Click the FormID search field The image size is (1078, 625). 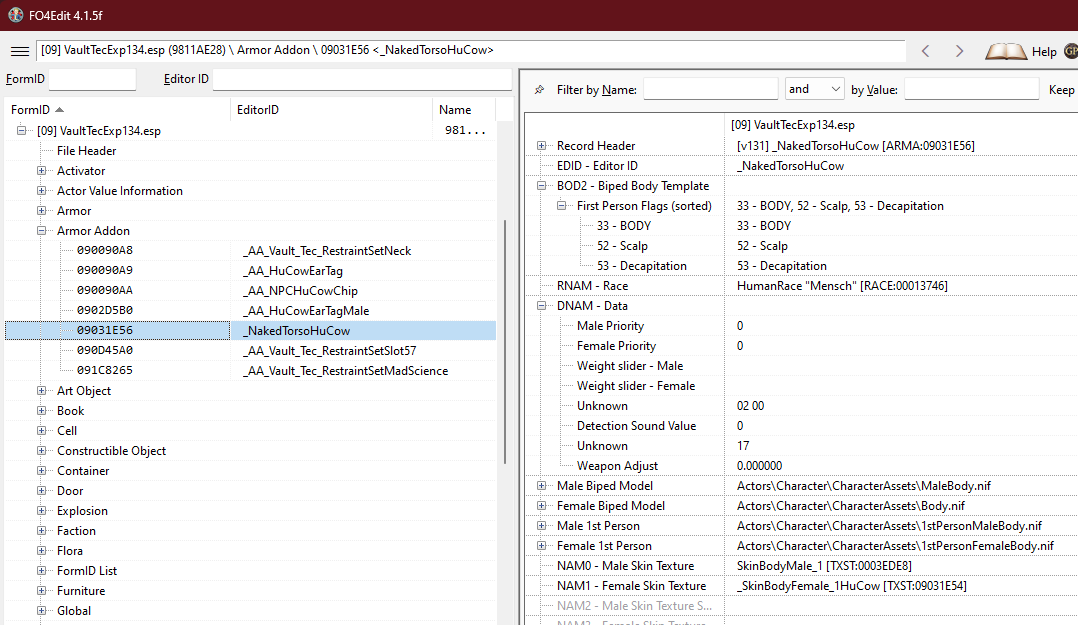[92, 79]
